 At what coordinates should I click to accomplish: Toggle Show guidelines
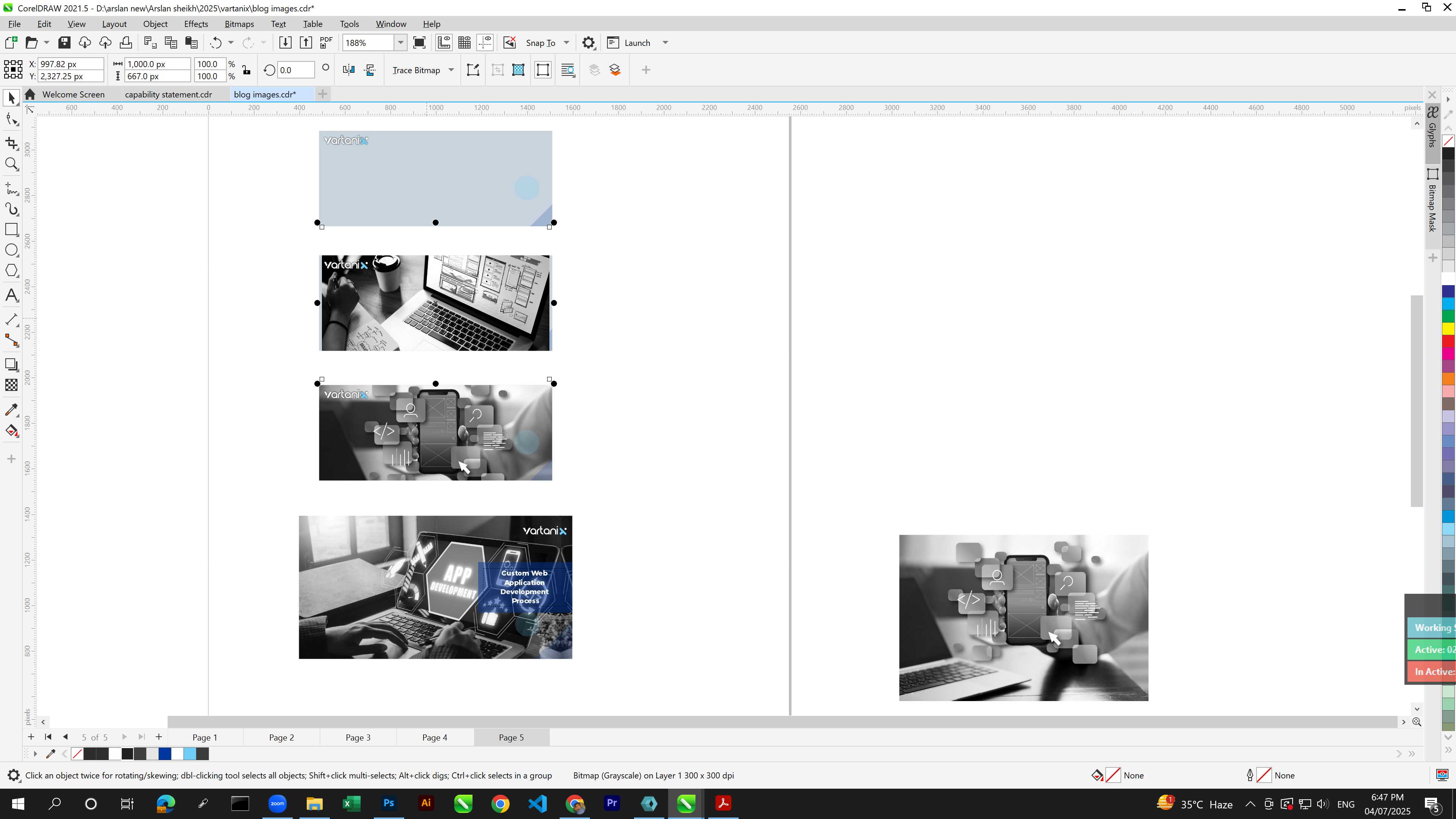(485, 43)
